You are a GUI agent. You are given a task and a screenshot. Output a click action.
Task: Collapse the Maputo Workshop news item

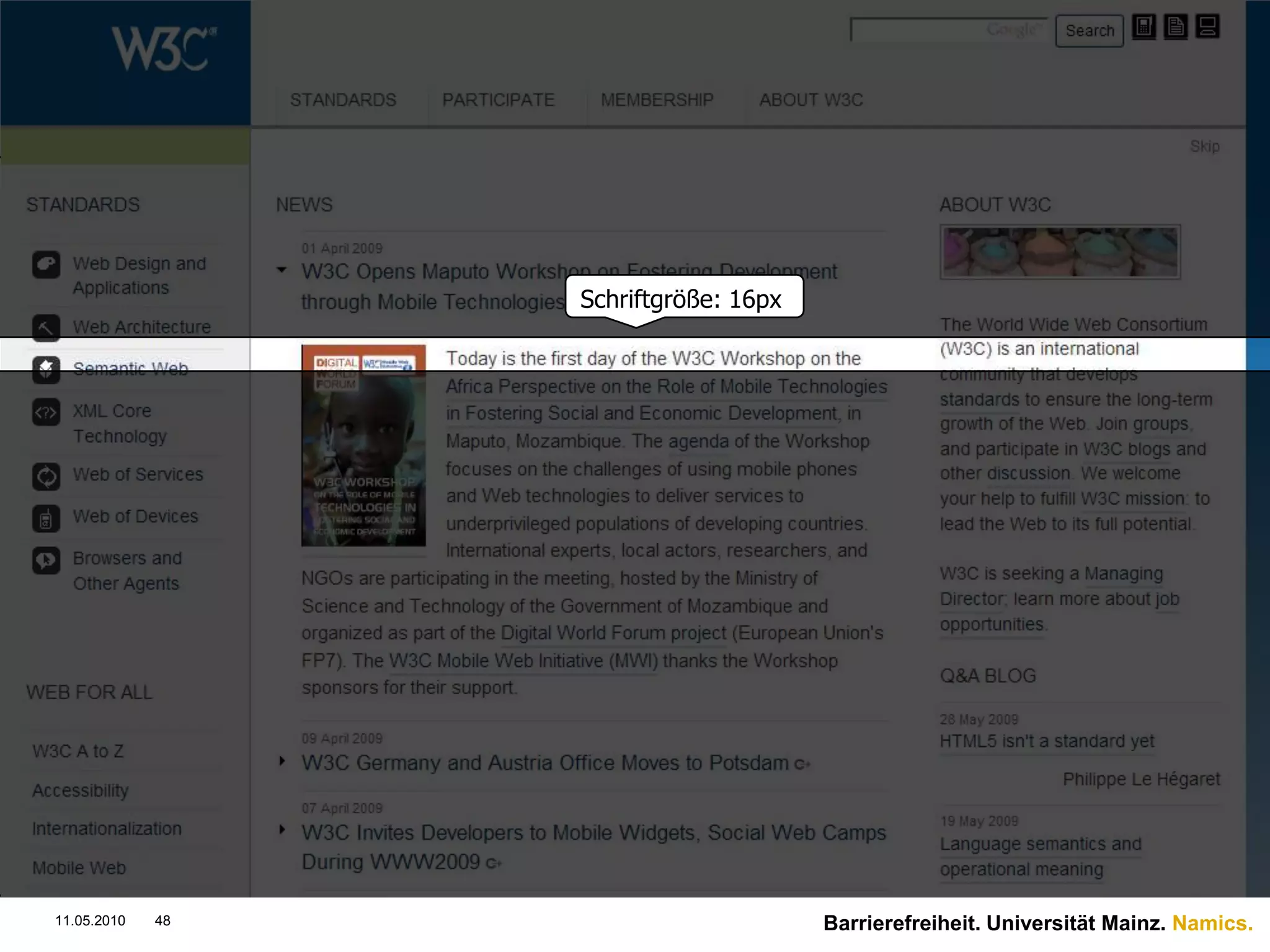[282, 270]
